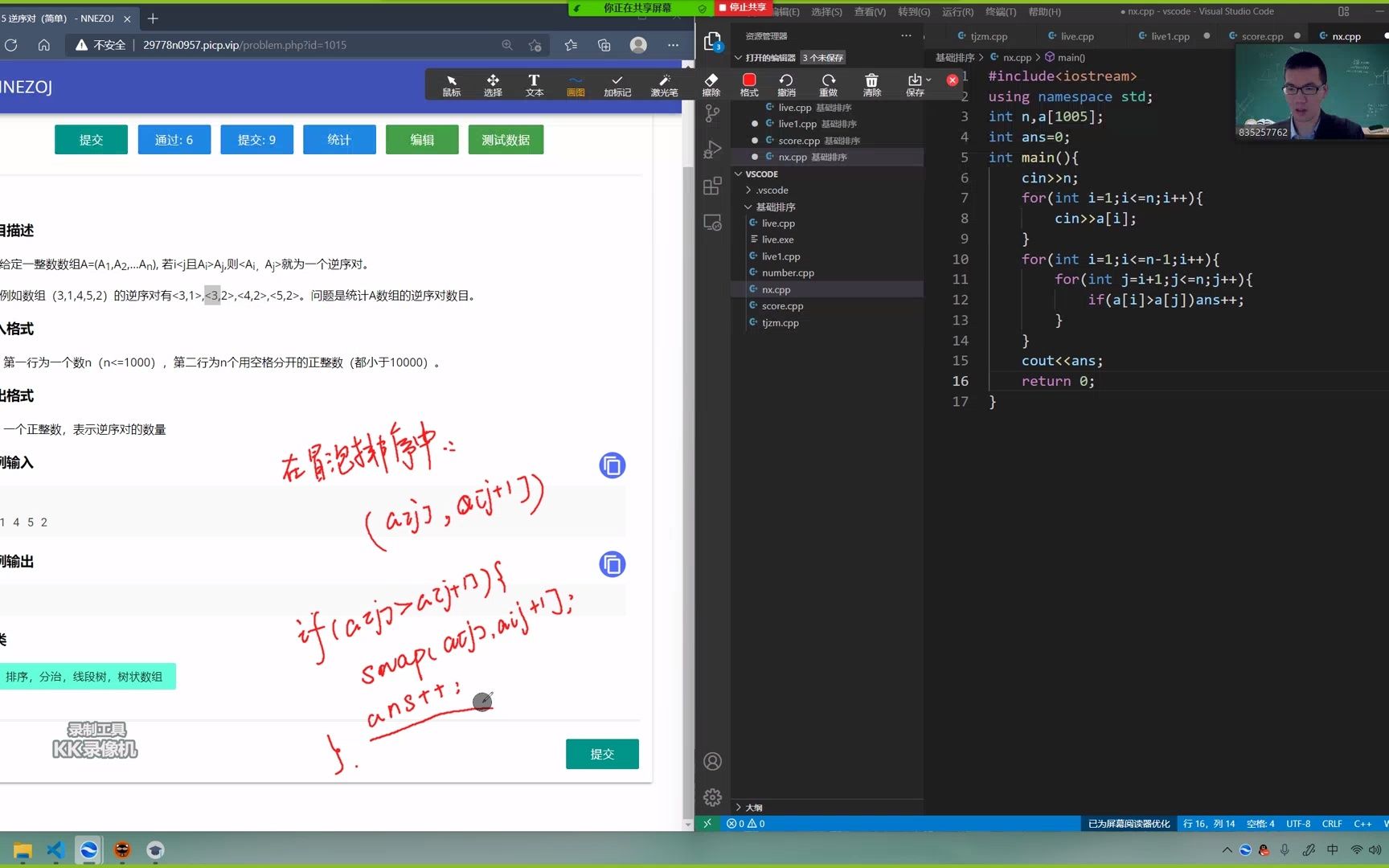The width and height of the screenshot is (1389, 868).
Task: Open browser collections icon
Action: pyautogui.click(x=604, y=45)
